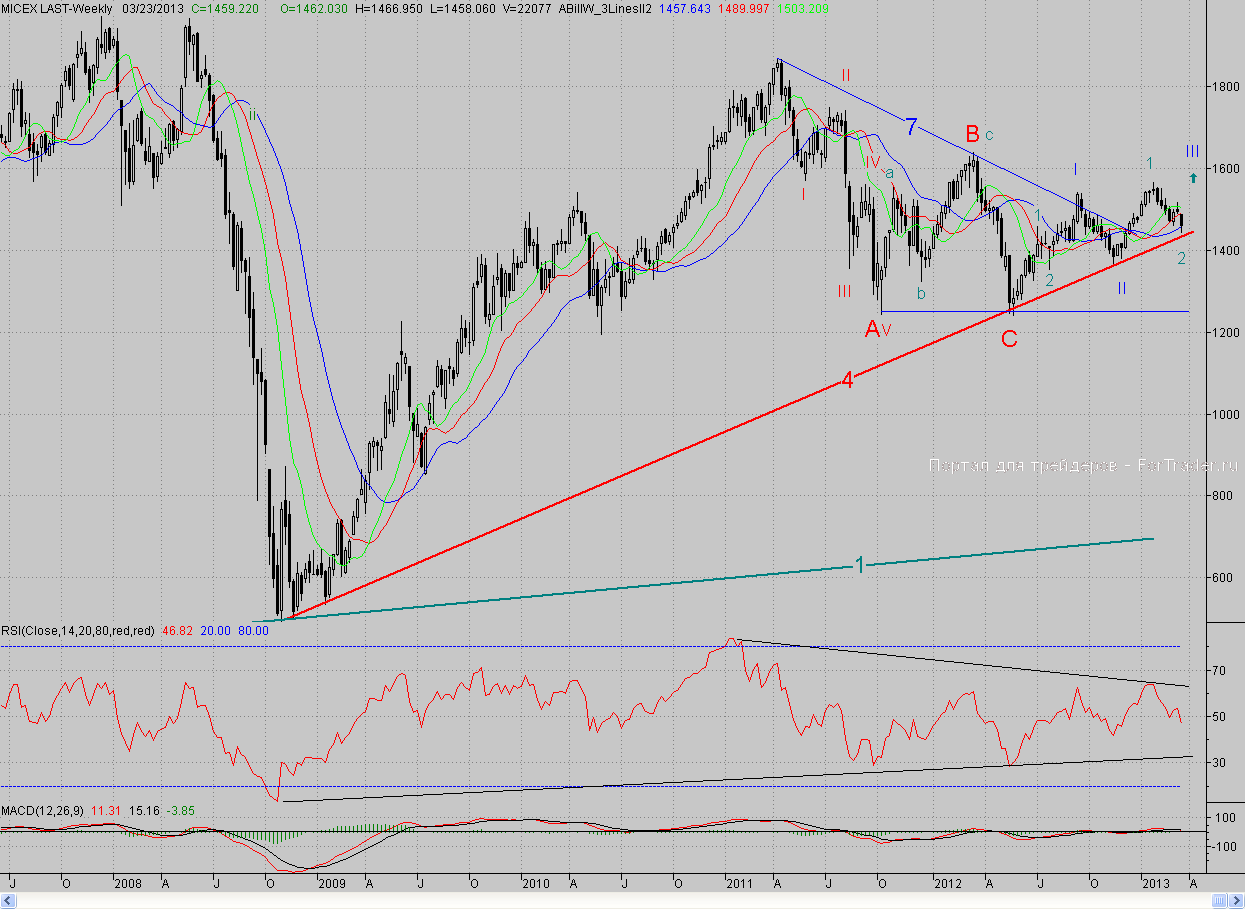Click the 2013 year marker on time axis

pos(1156,884)
